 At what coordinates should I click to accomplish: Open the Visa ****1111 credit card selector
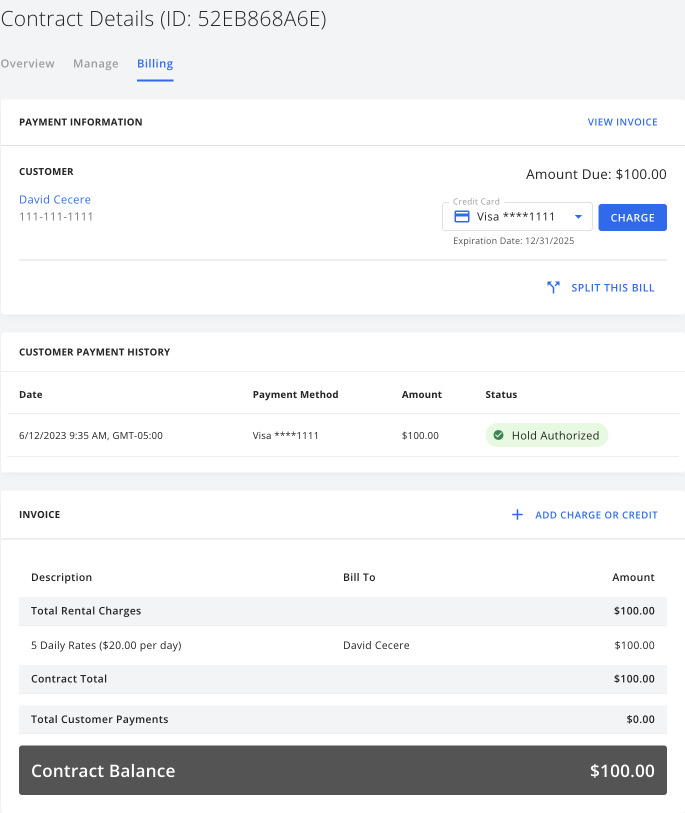tap(517, 217)
